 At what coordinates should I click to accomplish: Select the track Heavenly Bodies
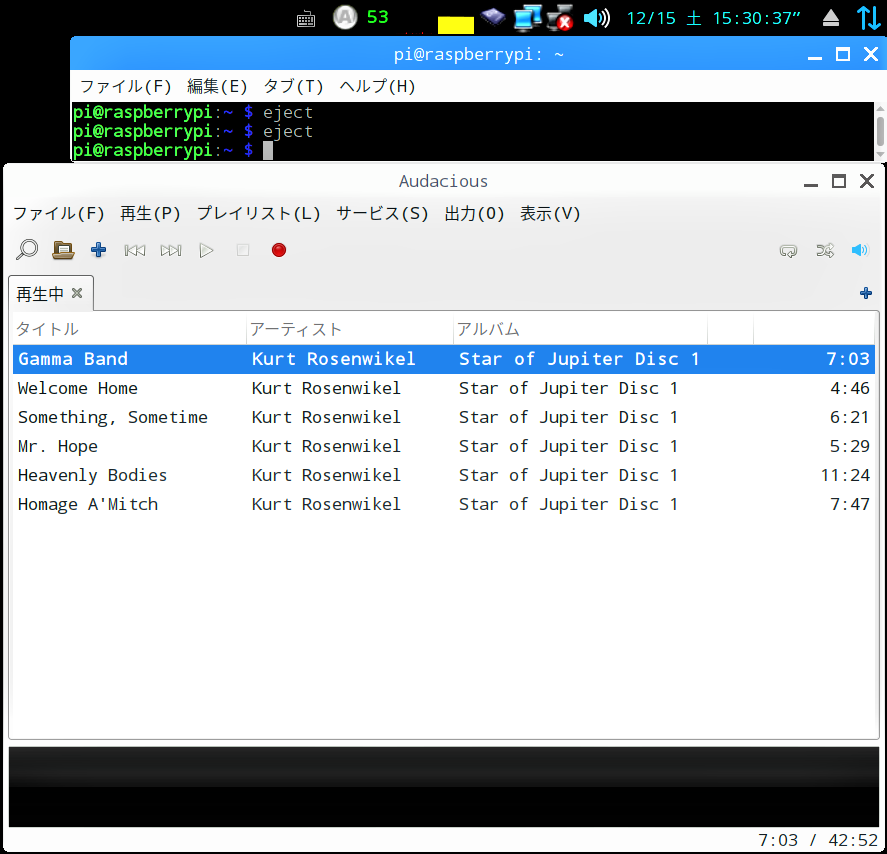(444, 475)
